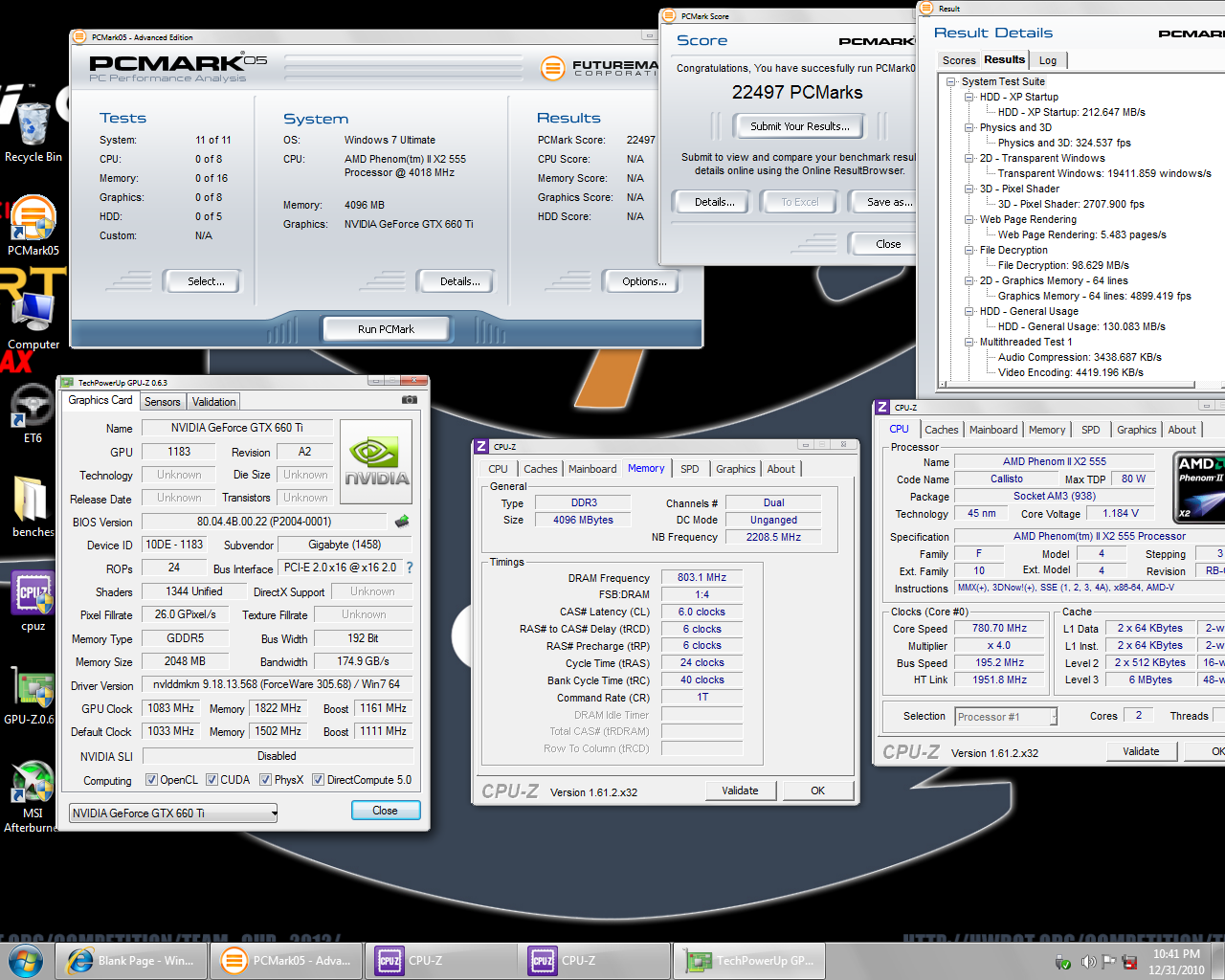Open the Action Center flag in the tray

(x=1108, y=962)
